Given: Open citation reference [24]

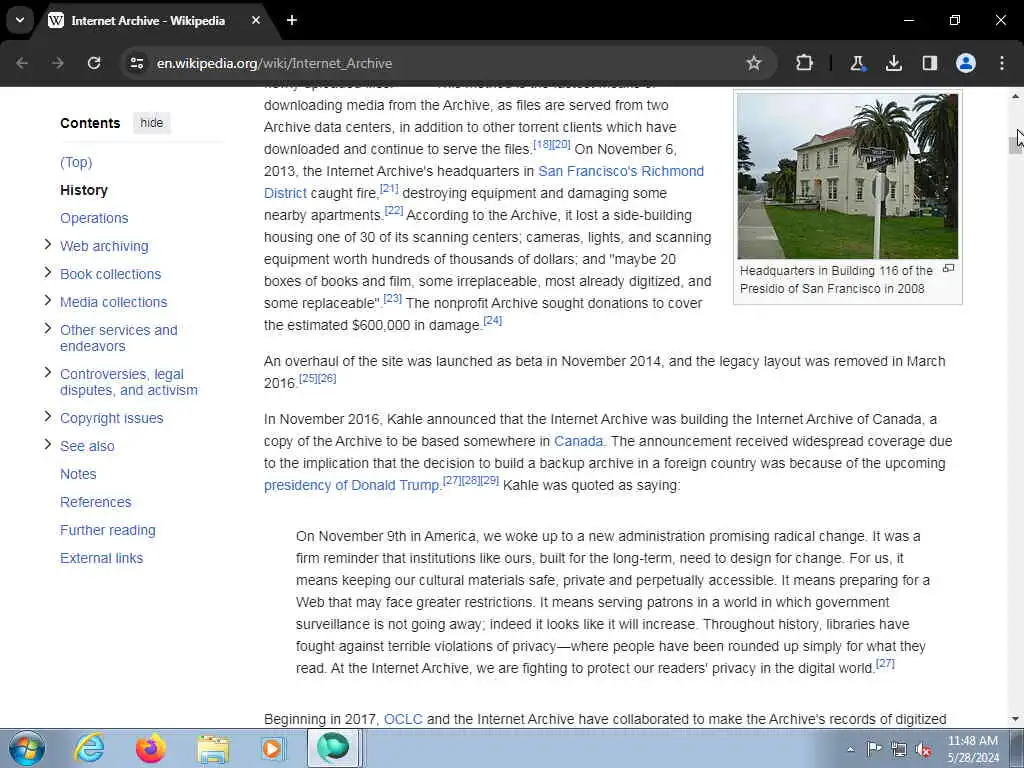Looking at the screenshot, I should pos(492,320).
